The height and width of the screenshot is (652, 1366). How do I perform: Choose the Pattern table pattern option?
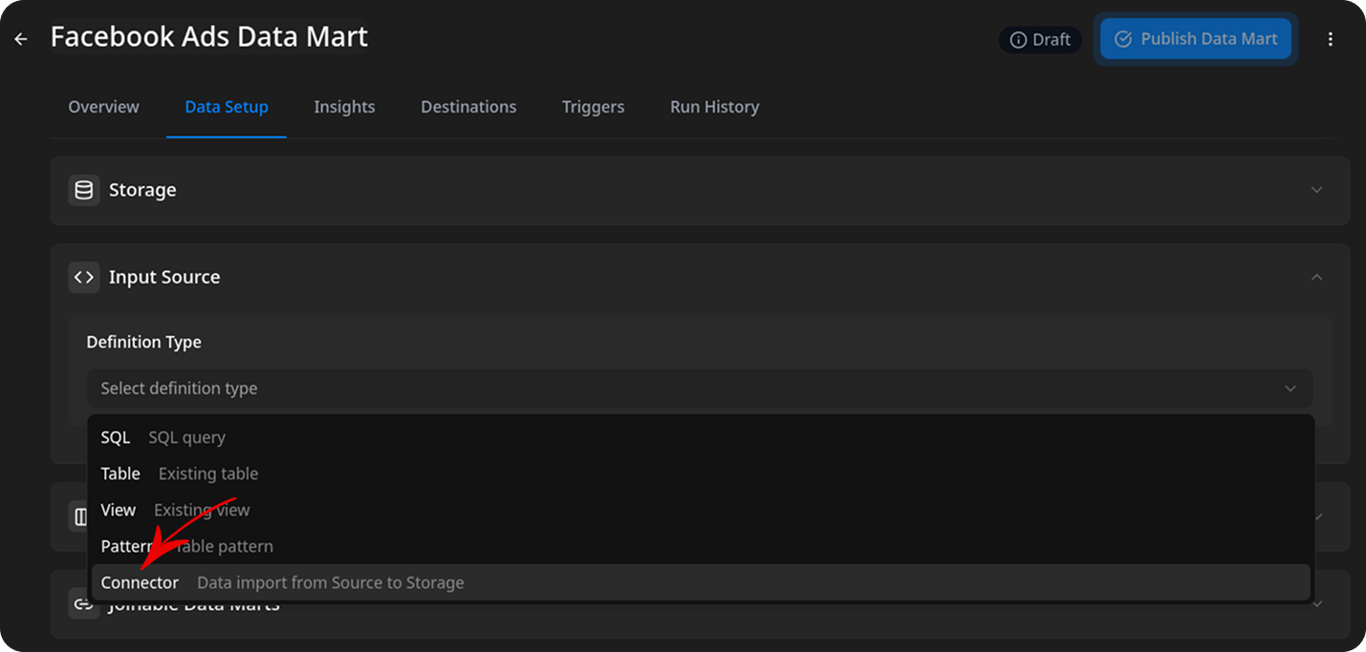pyautogui.click(x=701, y=546)
